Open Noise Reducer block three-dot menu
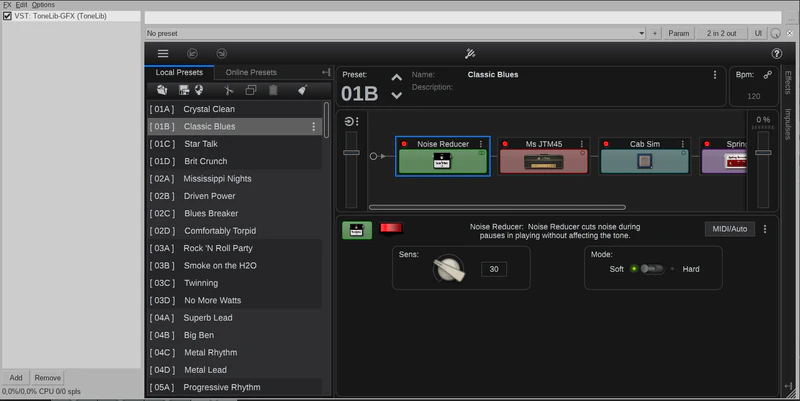This screenshot has height=401, width=800. 481,144
